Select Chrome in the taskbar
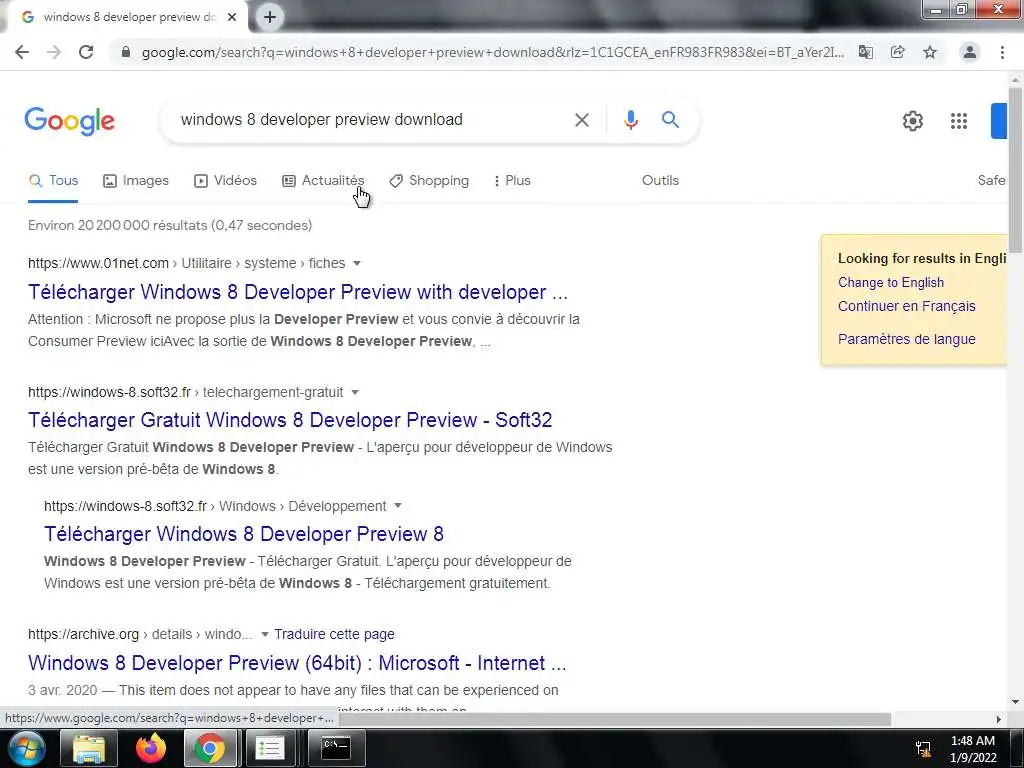The width and height of the screenshot is (1024, 768). pyautogui.click(x=210, y=748)
